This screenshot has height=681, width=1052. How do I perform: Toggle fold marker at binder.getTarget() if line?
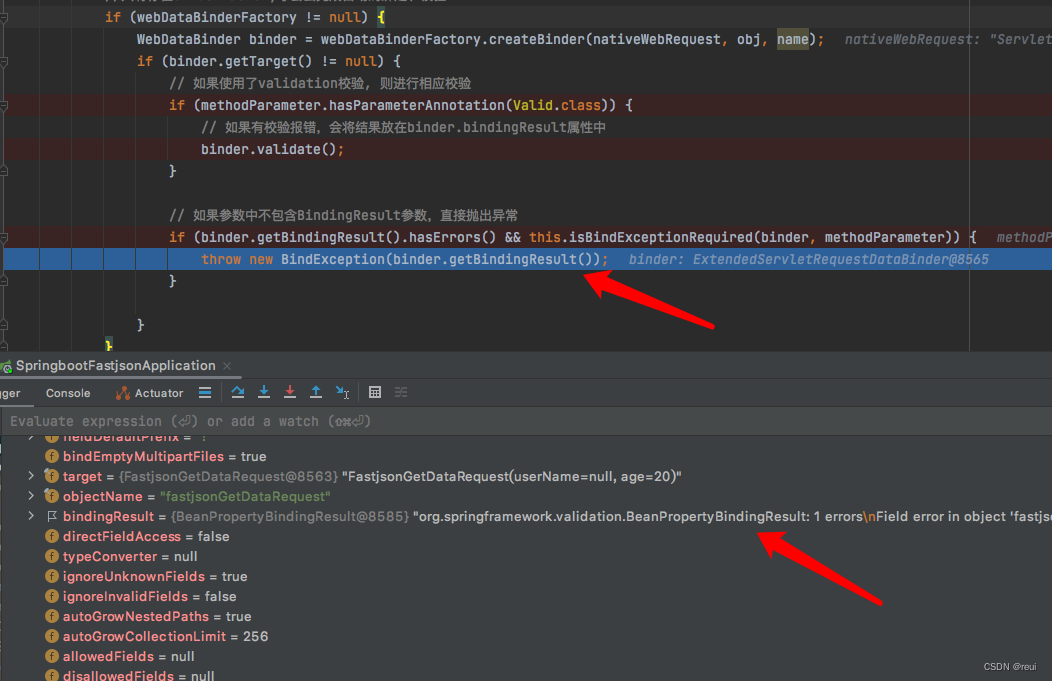[4, 62]
